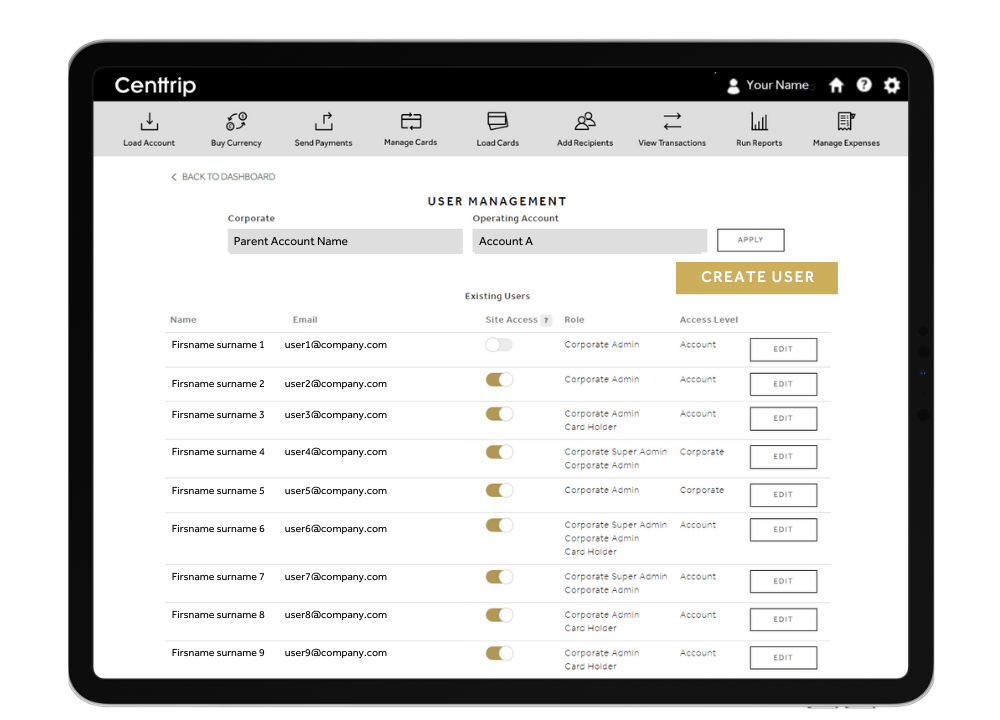Open the View Transactions icon

point(672,121)
